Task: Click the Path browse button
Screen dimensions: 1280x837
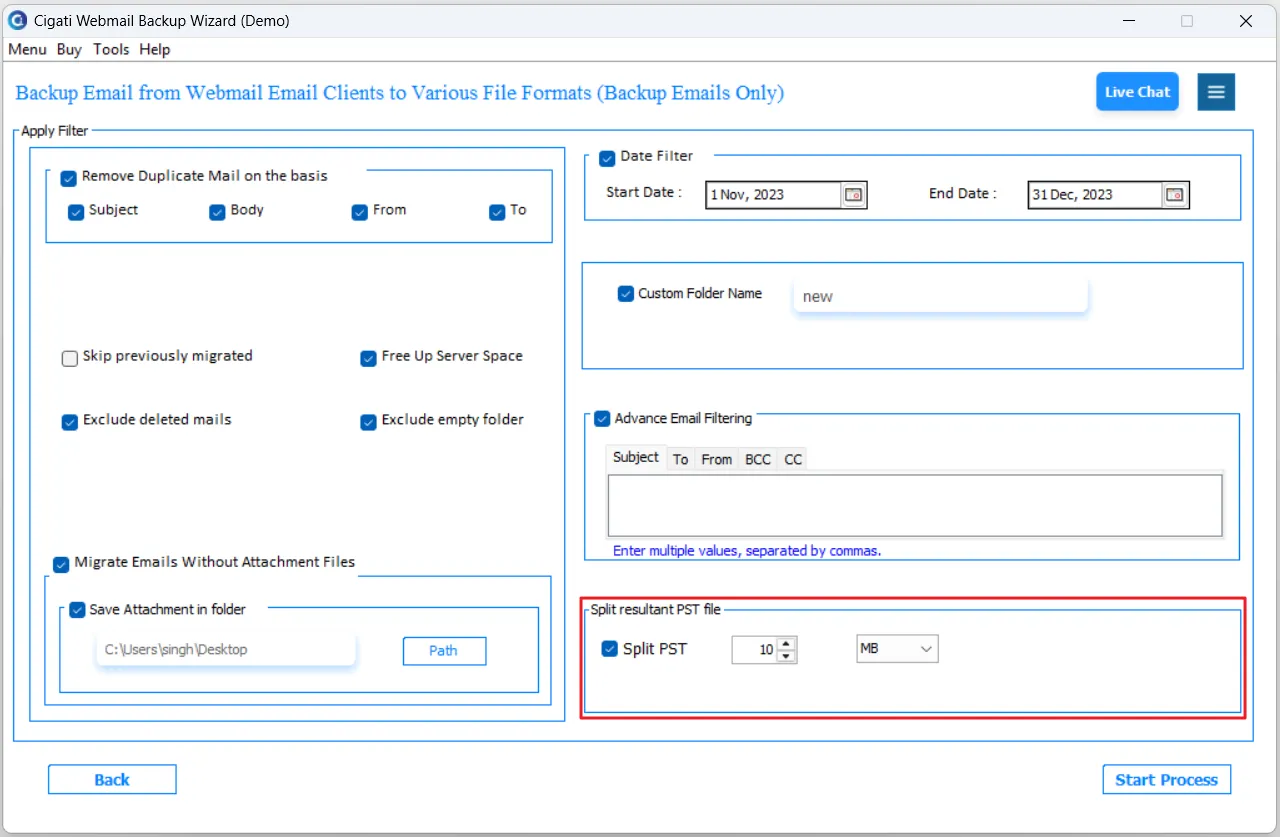Action: tap(444, 651)
